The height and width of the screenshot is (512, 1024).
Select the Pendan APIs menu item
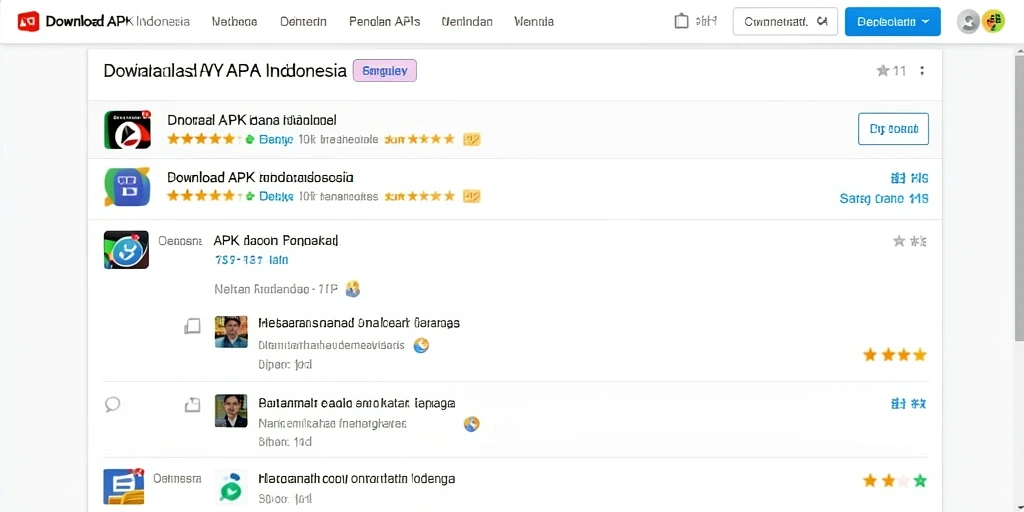385,22
